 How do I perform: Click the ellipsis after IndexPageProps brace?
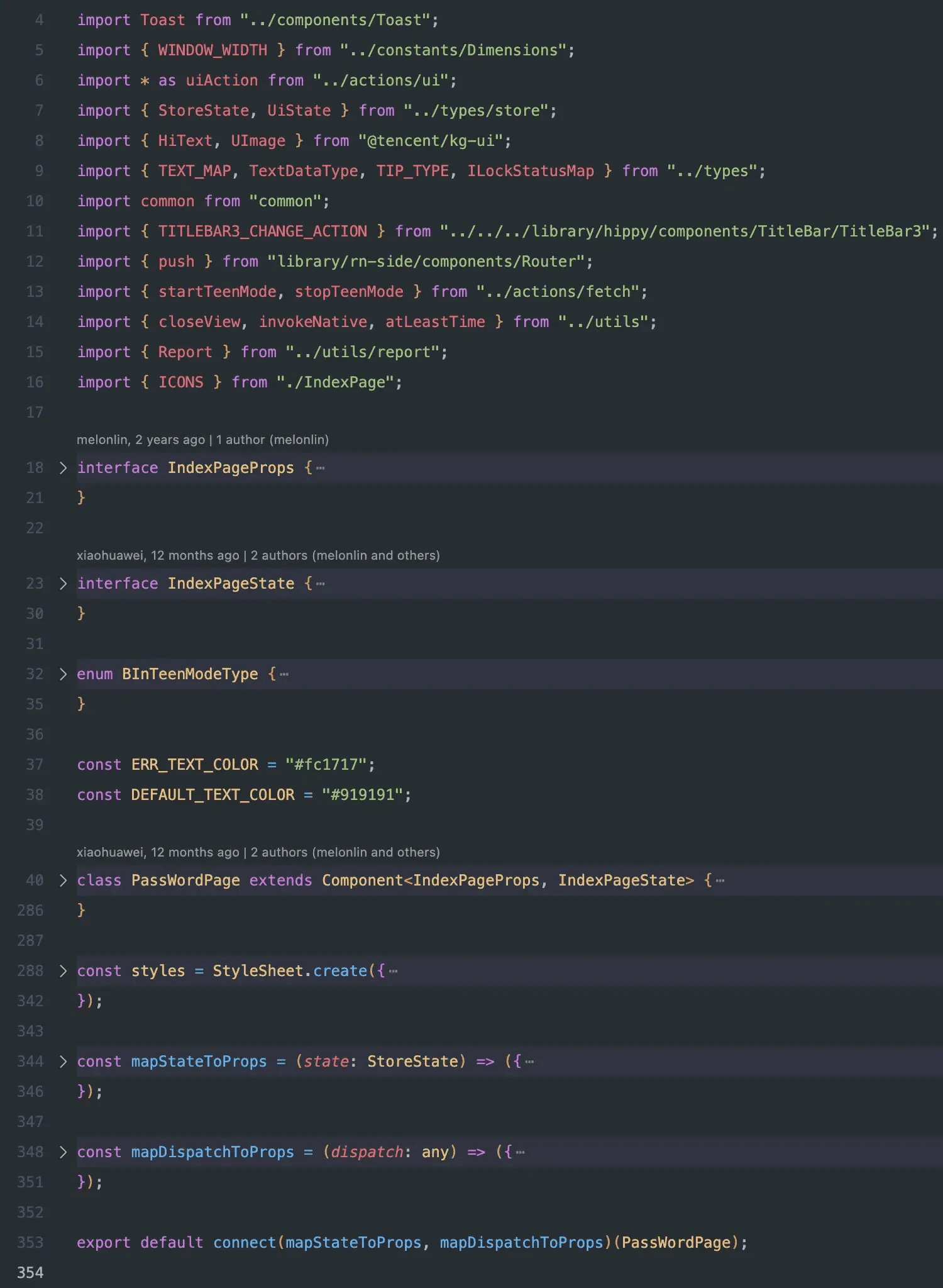321,469
